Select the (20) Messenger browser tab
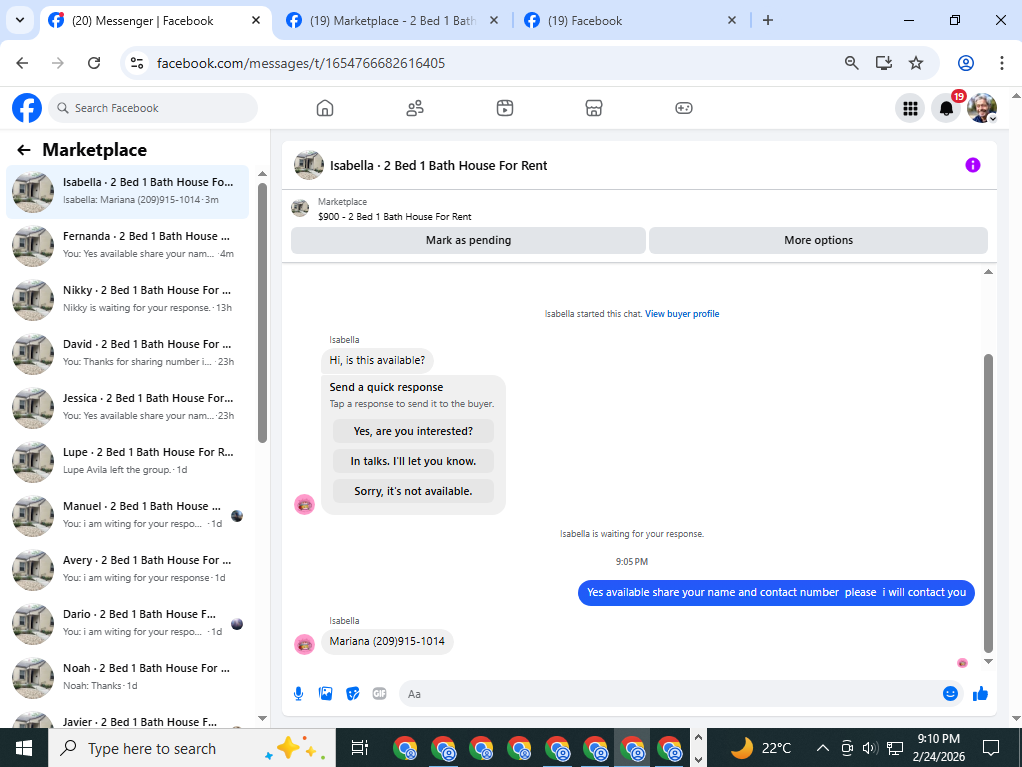 [156, 21]
